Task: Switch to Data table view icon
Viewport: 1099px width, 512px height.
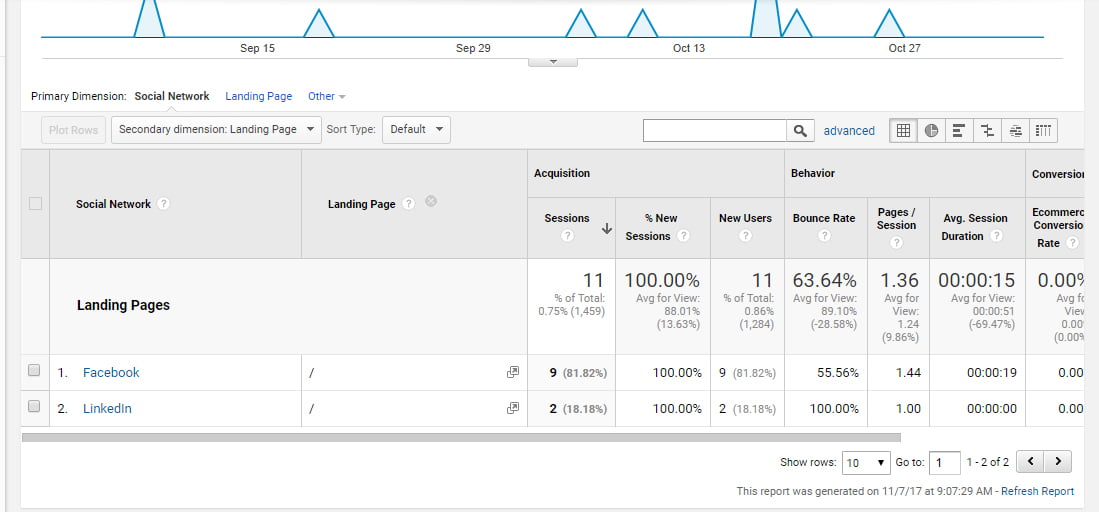Action: point(903,130)
